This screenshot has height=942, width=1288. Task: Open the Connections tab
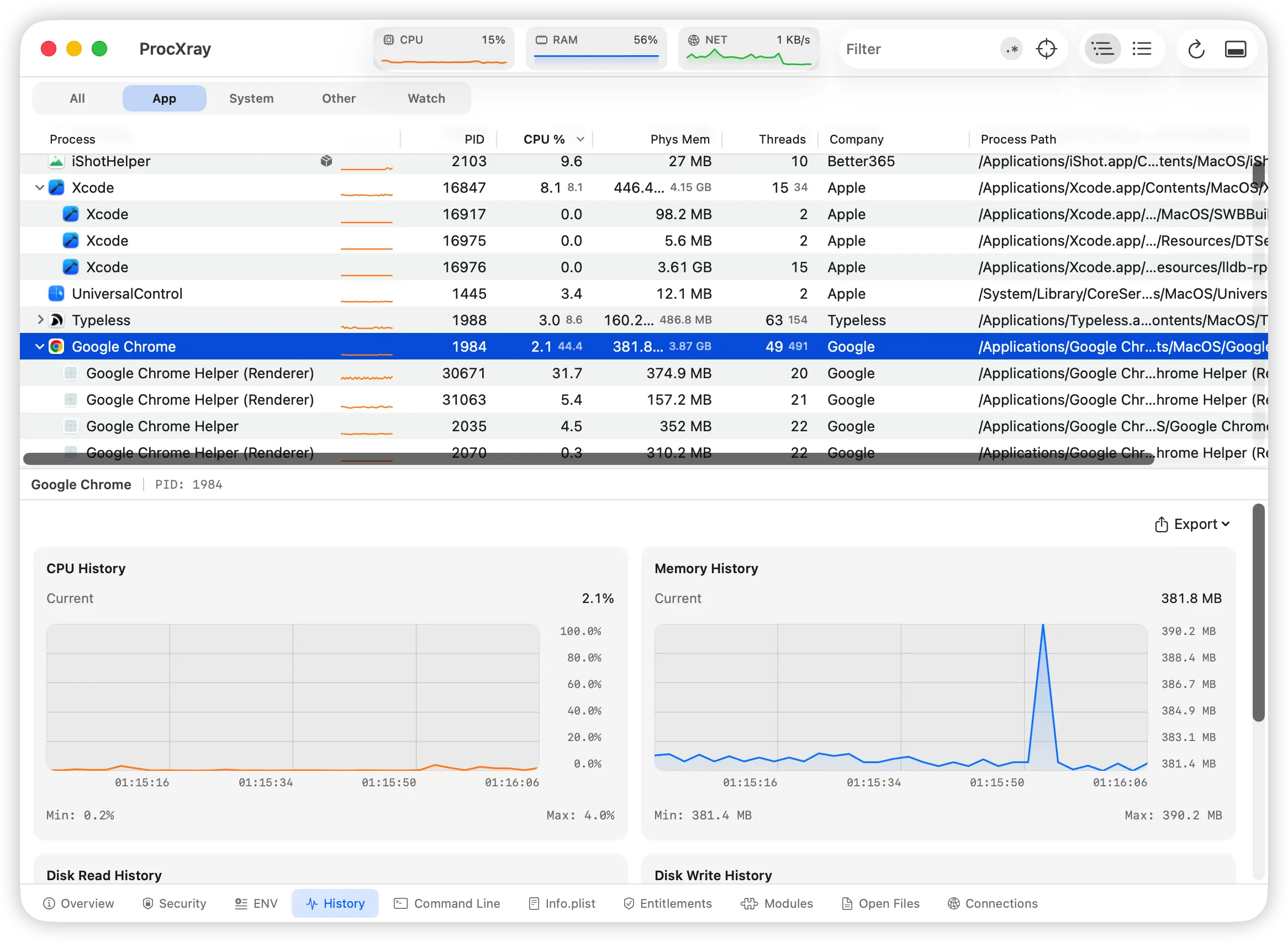click(993, 903)
